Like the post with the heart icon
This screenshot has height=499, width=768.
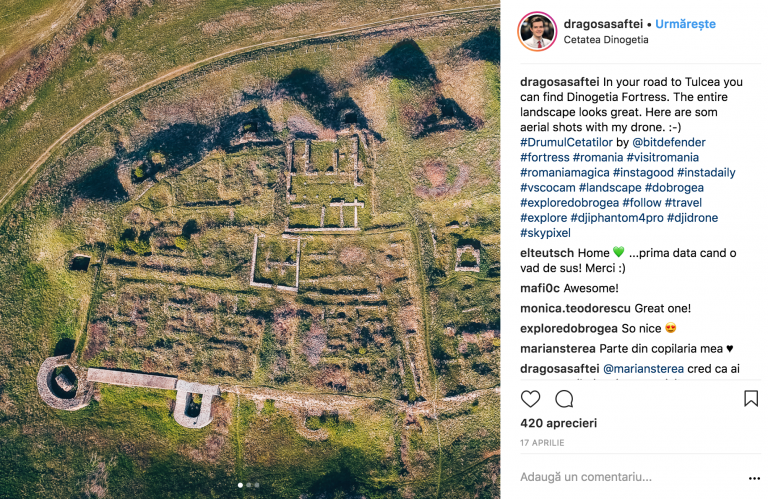(530, 399)
